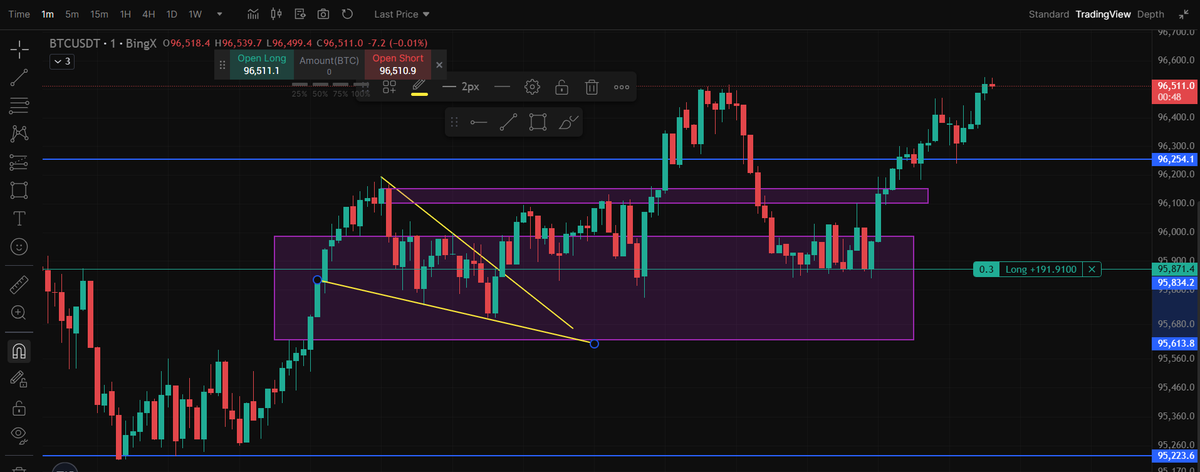This screenshot has height=472, width=1200.
Task: Expand more timeframes dropdown arrow
Action: [219, 15]
